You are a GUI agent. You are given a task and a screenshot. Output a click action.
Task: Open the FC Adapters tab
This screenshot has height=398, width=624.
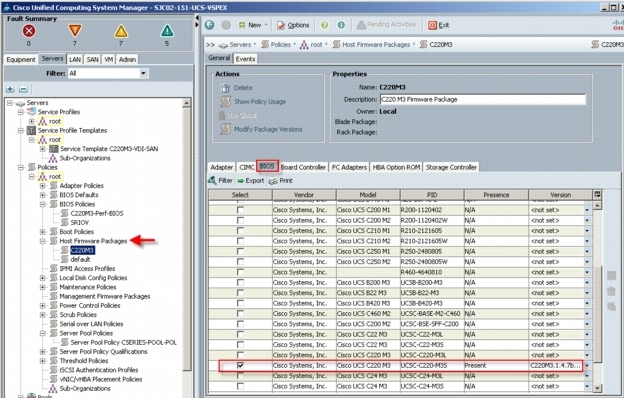pyautogui.click(x=349, y=167)
